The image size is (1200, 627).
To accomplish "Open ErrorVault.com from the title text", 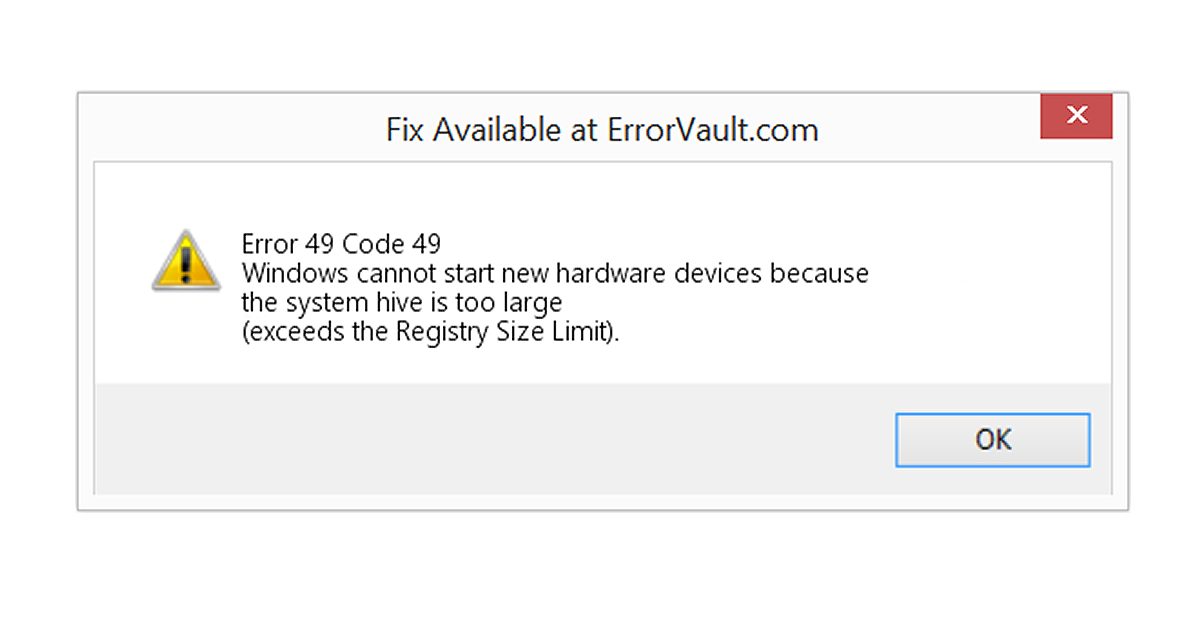I will [x=712, y=130].
